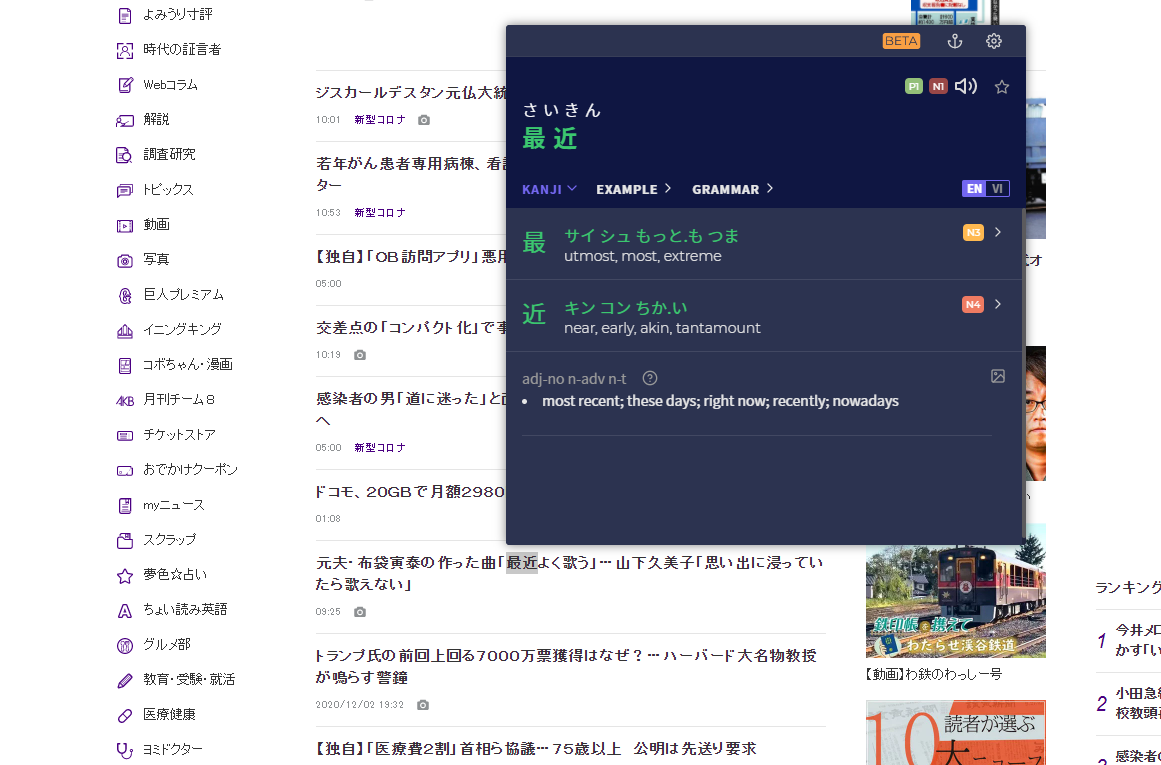Click the よみうり寸評 sidebar icon

coord(125,15)
